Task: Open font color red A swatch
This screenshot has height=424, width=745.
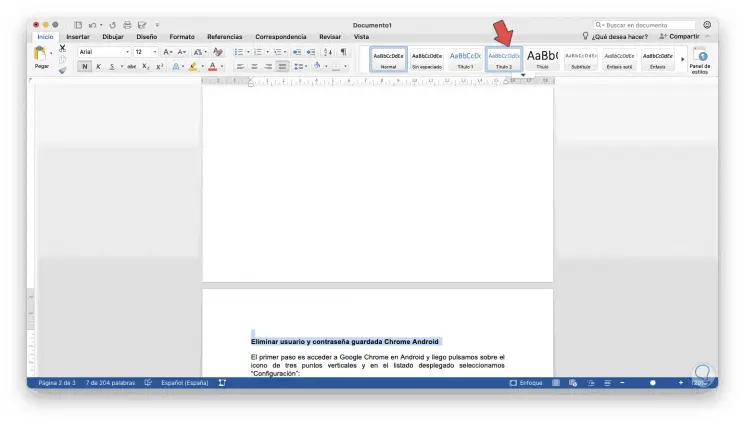Action: tap(212, 67)
